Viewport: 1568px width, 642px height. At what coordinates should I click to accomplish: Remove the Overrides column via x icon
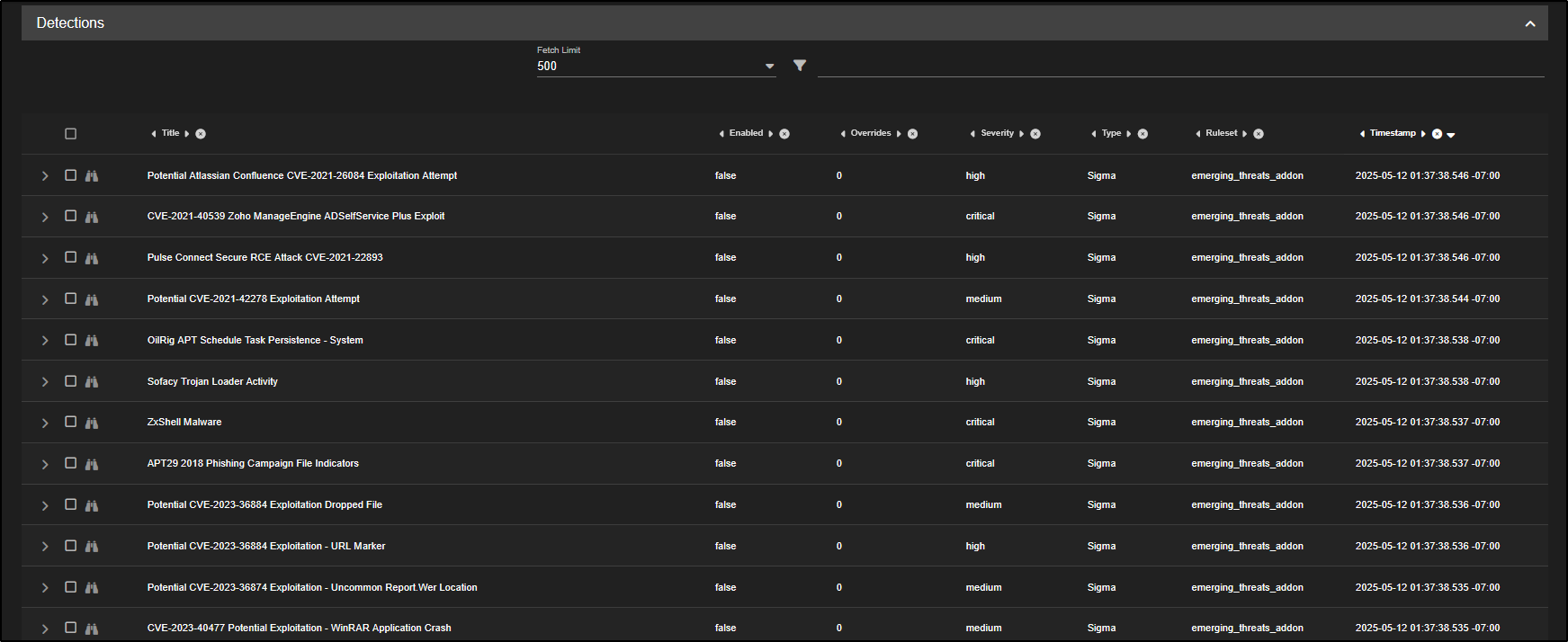tap(912, 134)
